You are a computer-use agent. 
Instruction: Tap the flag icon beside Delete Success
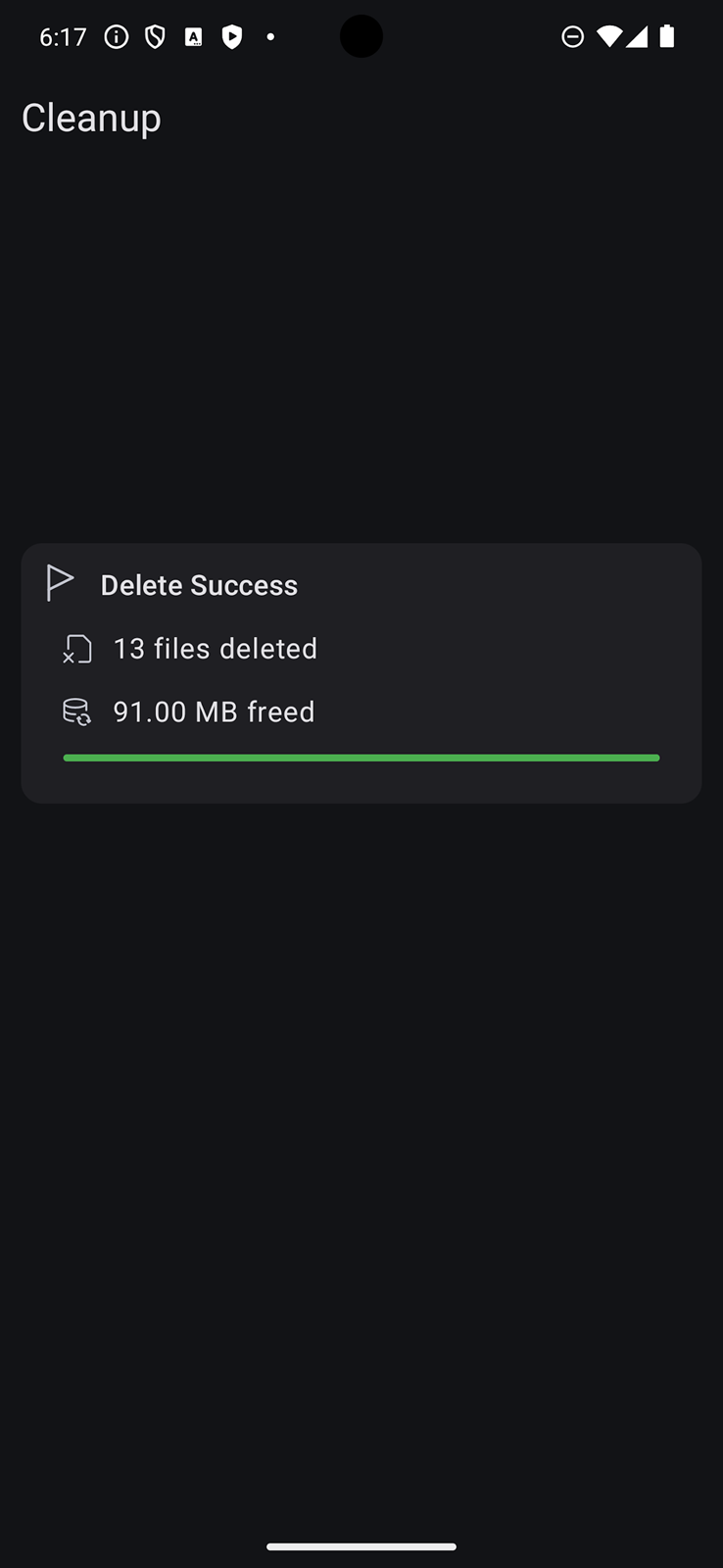point(60,583)
